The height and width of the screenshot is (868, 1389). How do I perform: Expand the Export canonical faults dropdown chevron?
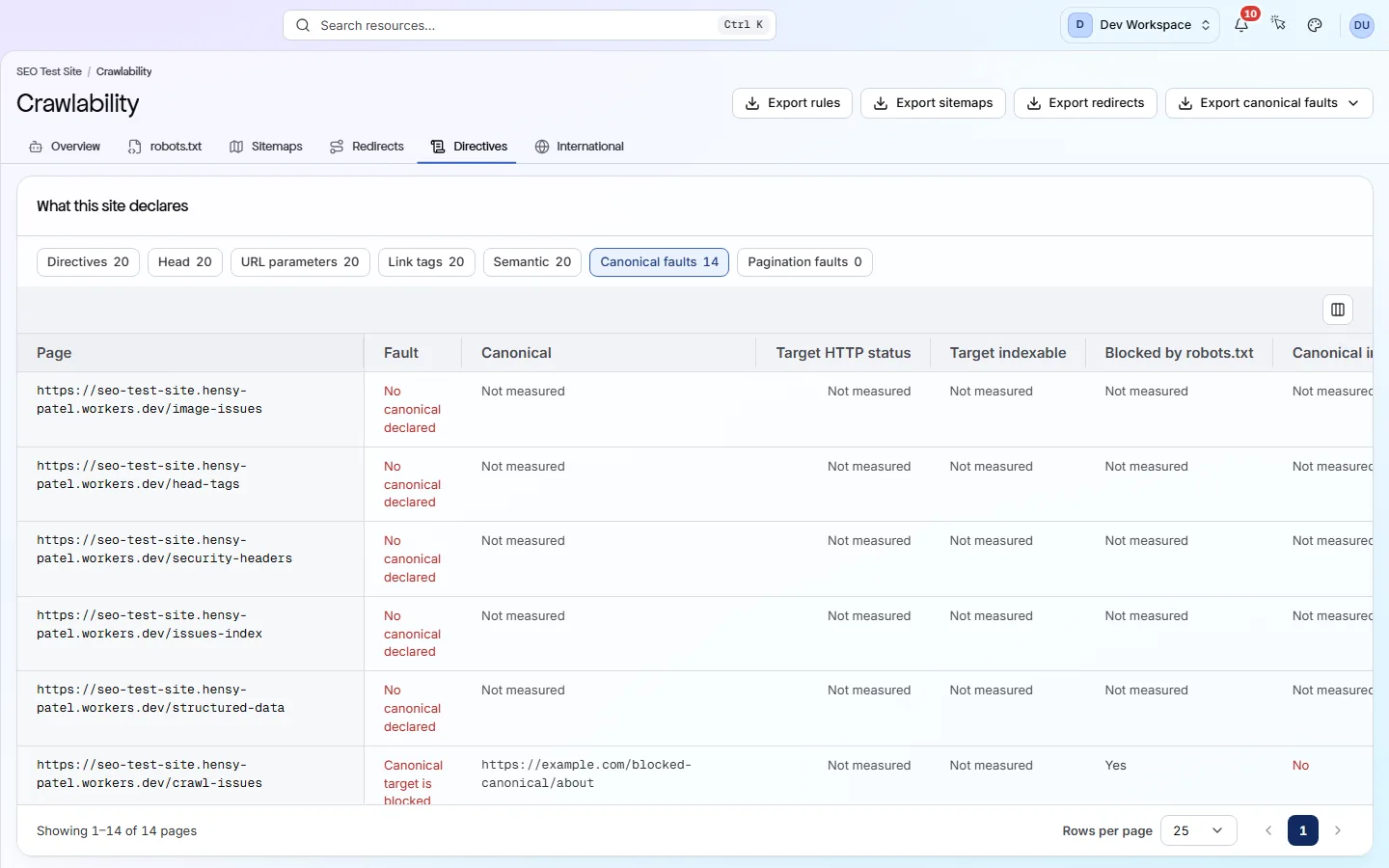pyautogui.click(x=1353, y=103)
